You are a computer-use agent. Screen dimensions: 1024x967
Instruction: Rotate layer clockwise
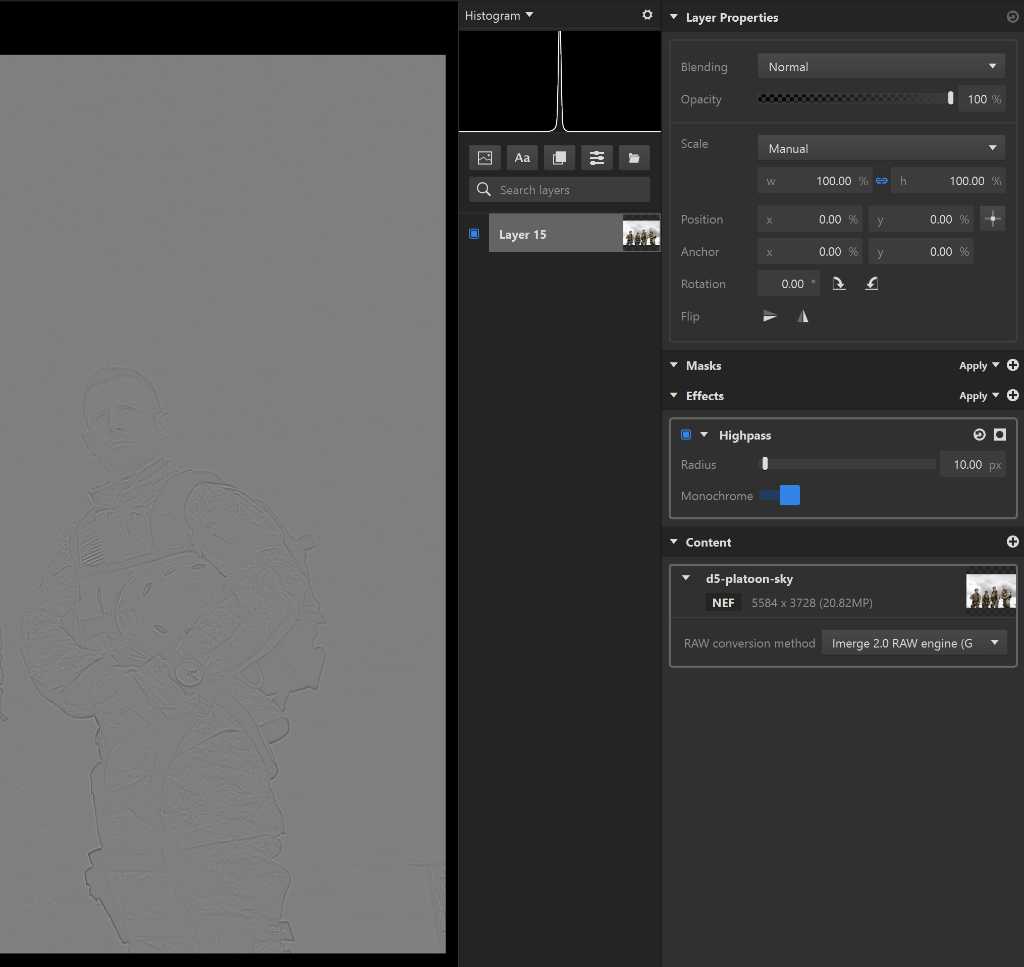point(839,283)
